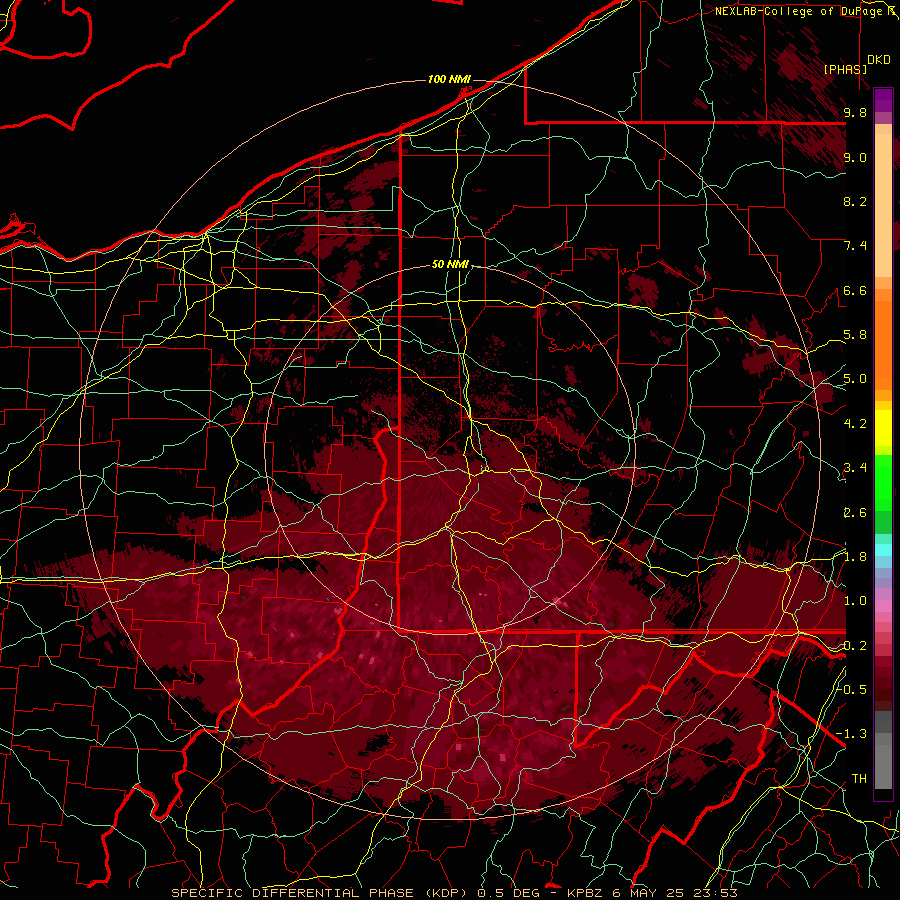Screen dimensions: 900x900
Task: Click the TH label on the legend
Action: 859,779
